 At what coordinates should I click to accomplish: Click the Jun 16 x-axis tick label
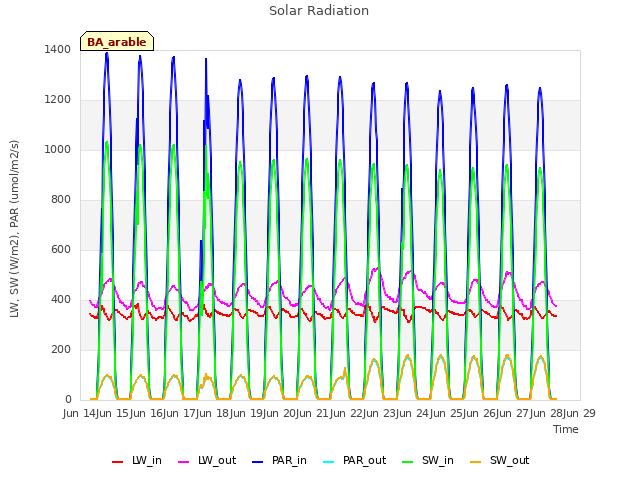tap(147, 413)
